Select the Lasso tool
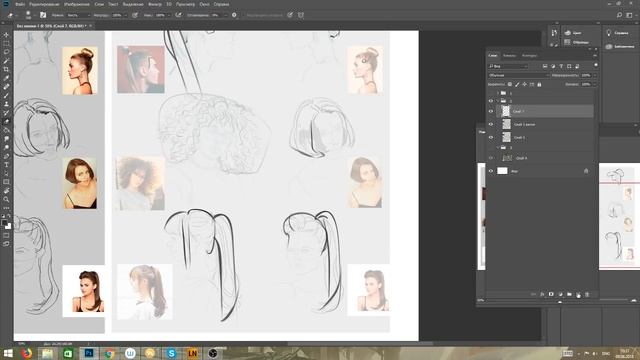640x360 pixels. tap(6, 52)
